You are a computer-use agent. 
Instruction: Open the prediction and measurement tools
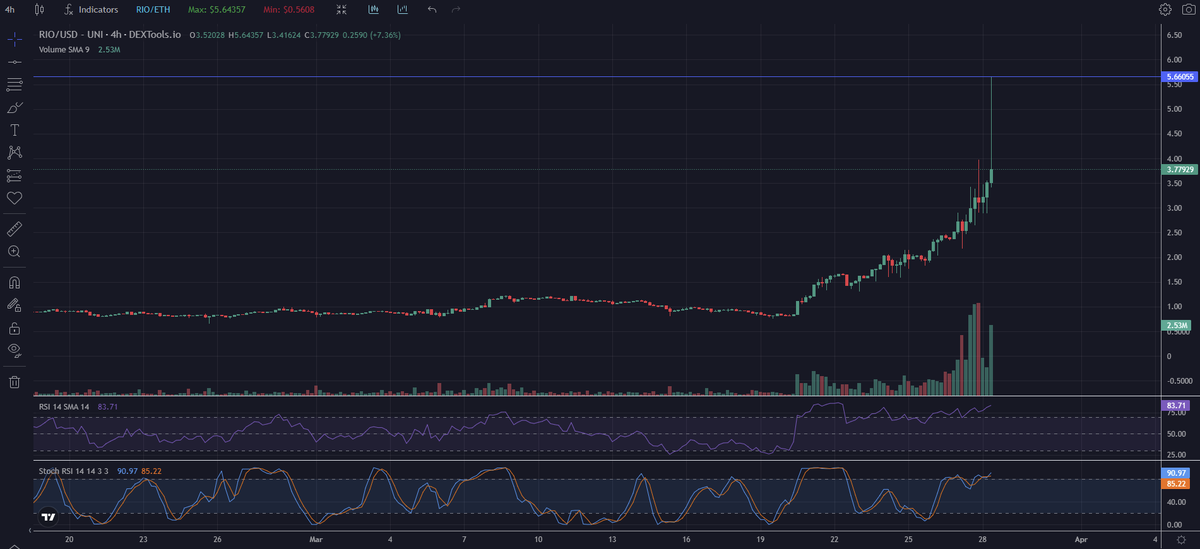pyautogui.click(x=14, y=176)
